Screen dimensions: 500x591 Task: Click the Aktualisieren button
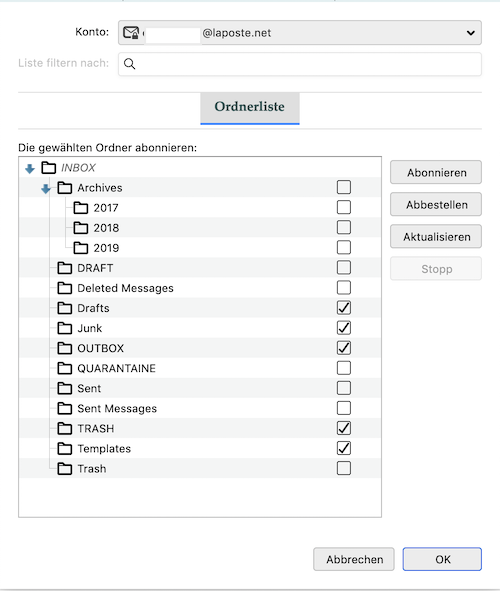pos(436,236)
